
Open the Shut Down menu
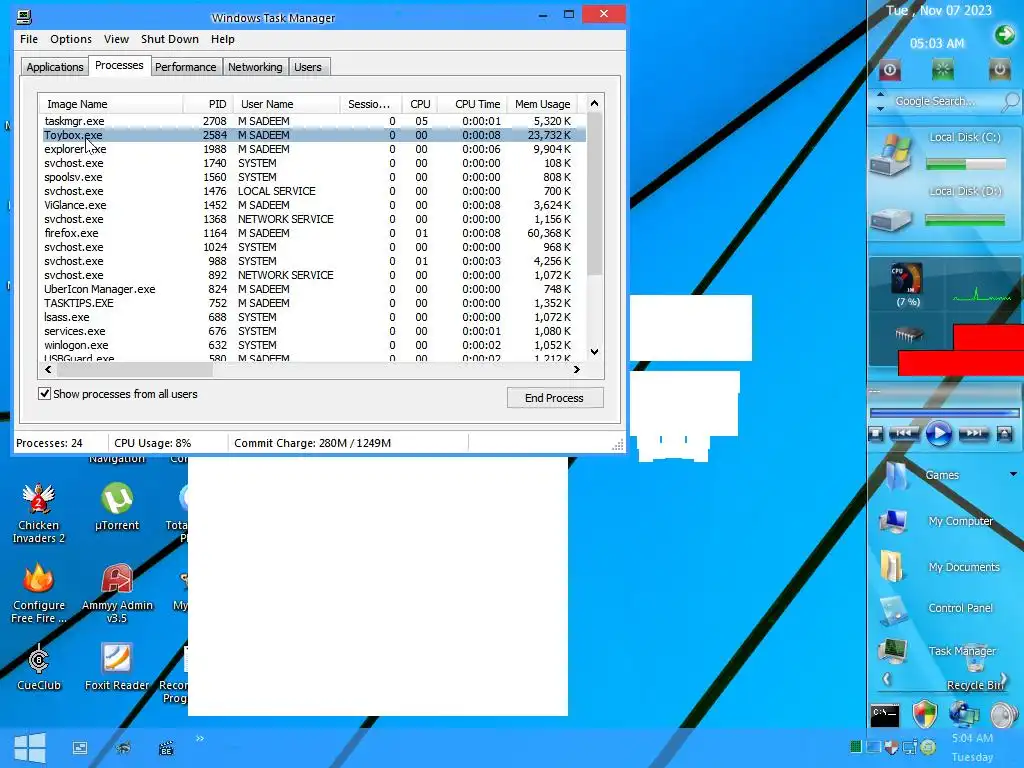(170, 39)
